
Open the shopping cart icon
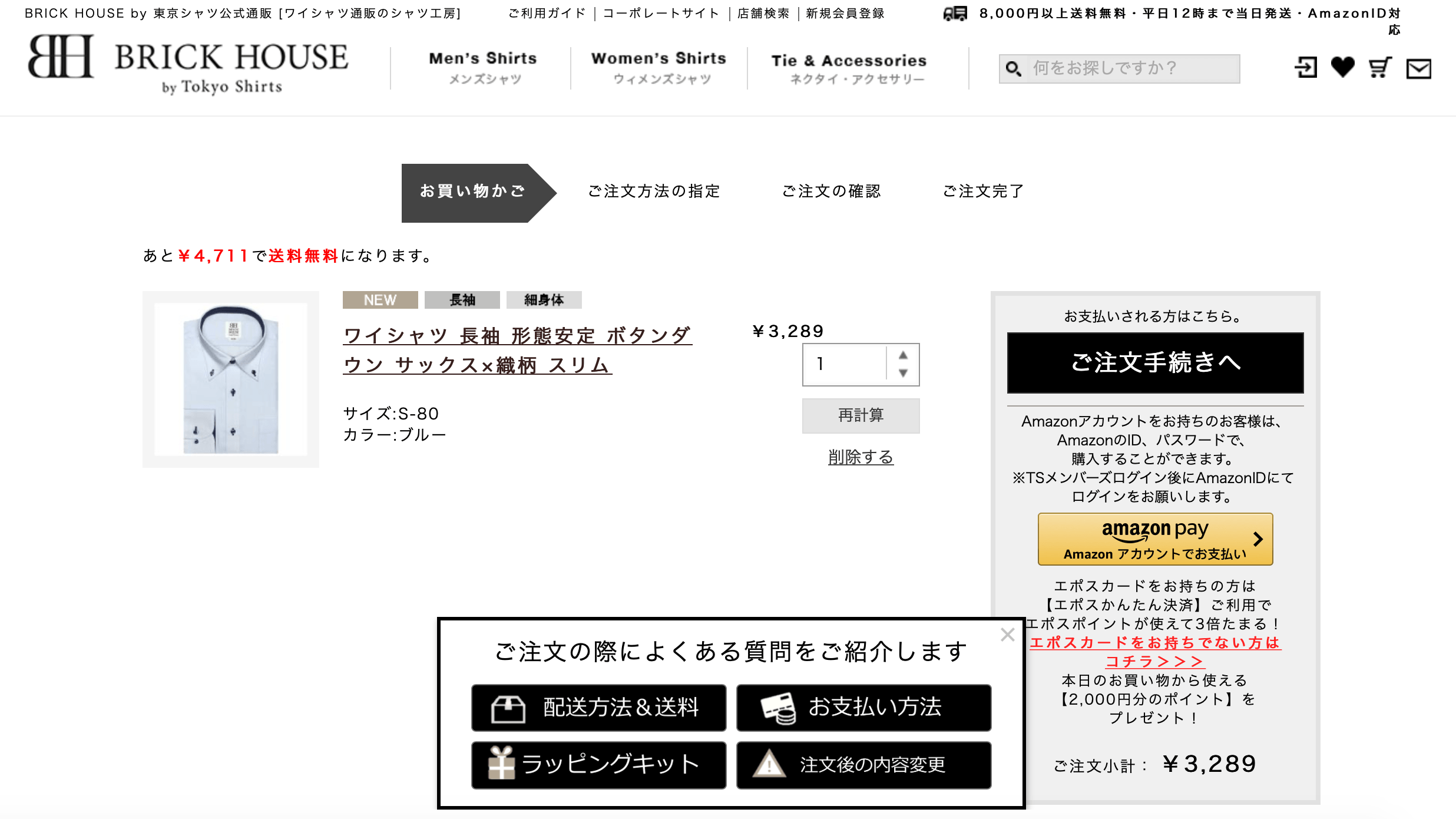[1379, 68]
